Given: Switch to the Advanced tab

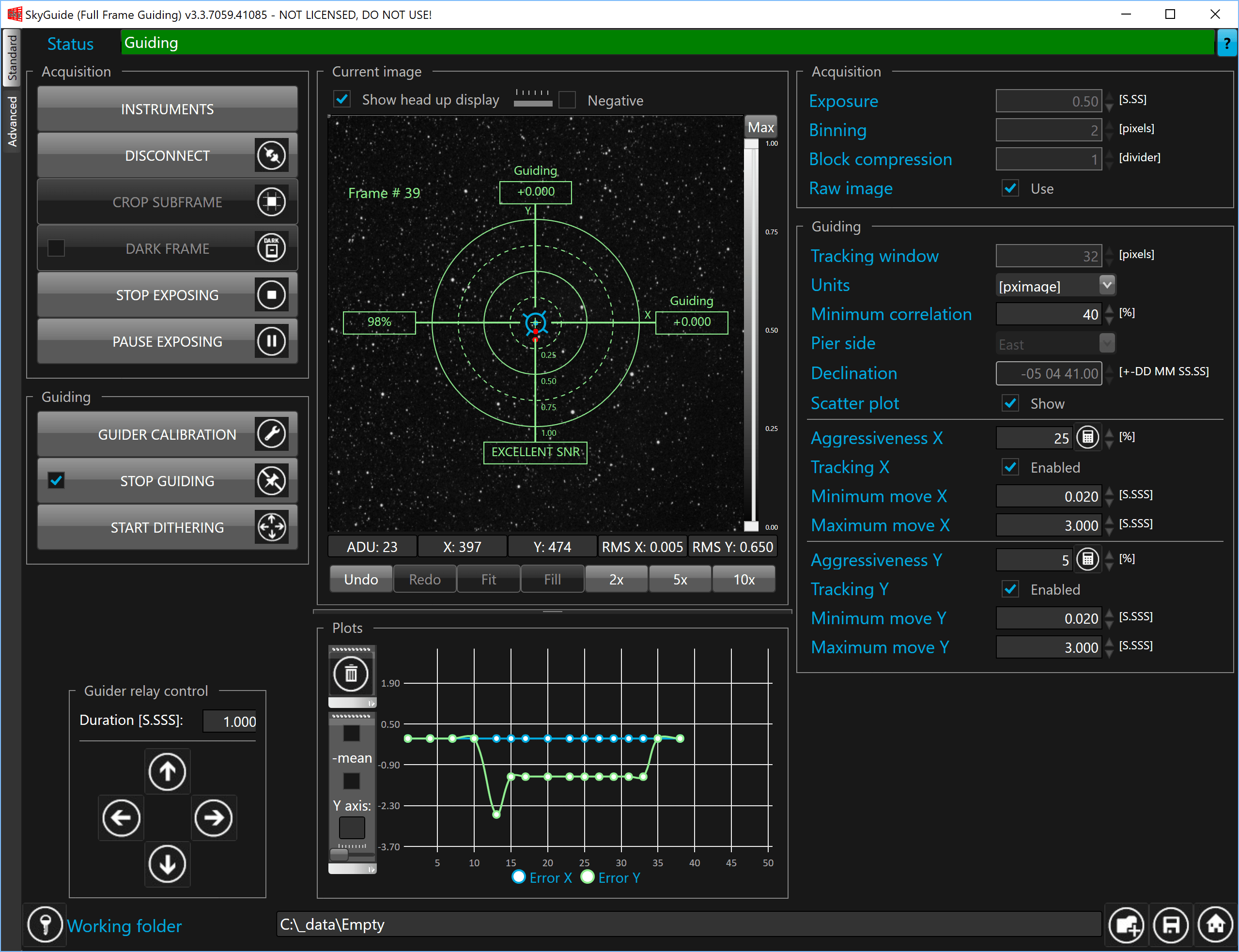Looking at the screenshot, I should (12, 121).
